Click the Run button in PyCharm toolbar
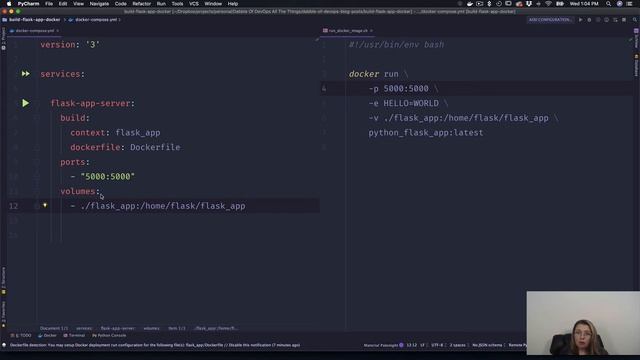Viewport: 640px width, 360px height. point(580,20)
